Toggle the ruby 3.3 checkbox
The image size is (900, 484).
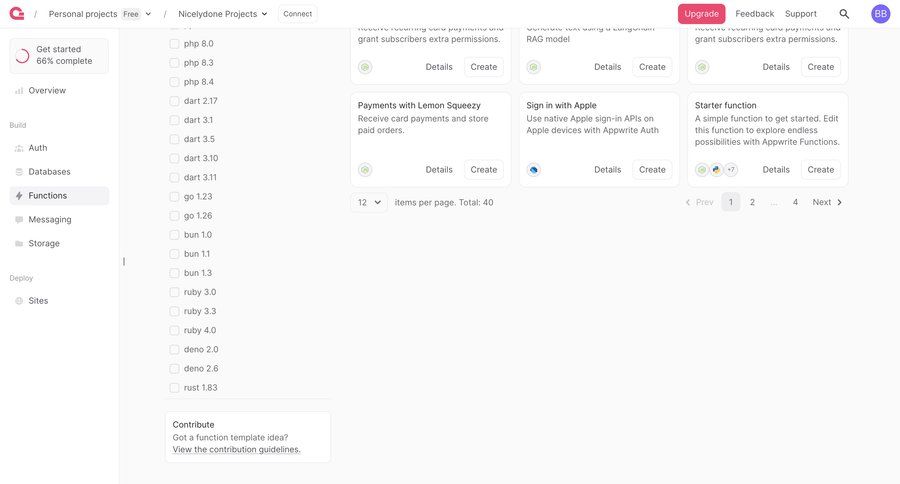174,311
